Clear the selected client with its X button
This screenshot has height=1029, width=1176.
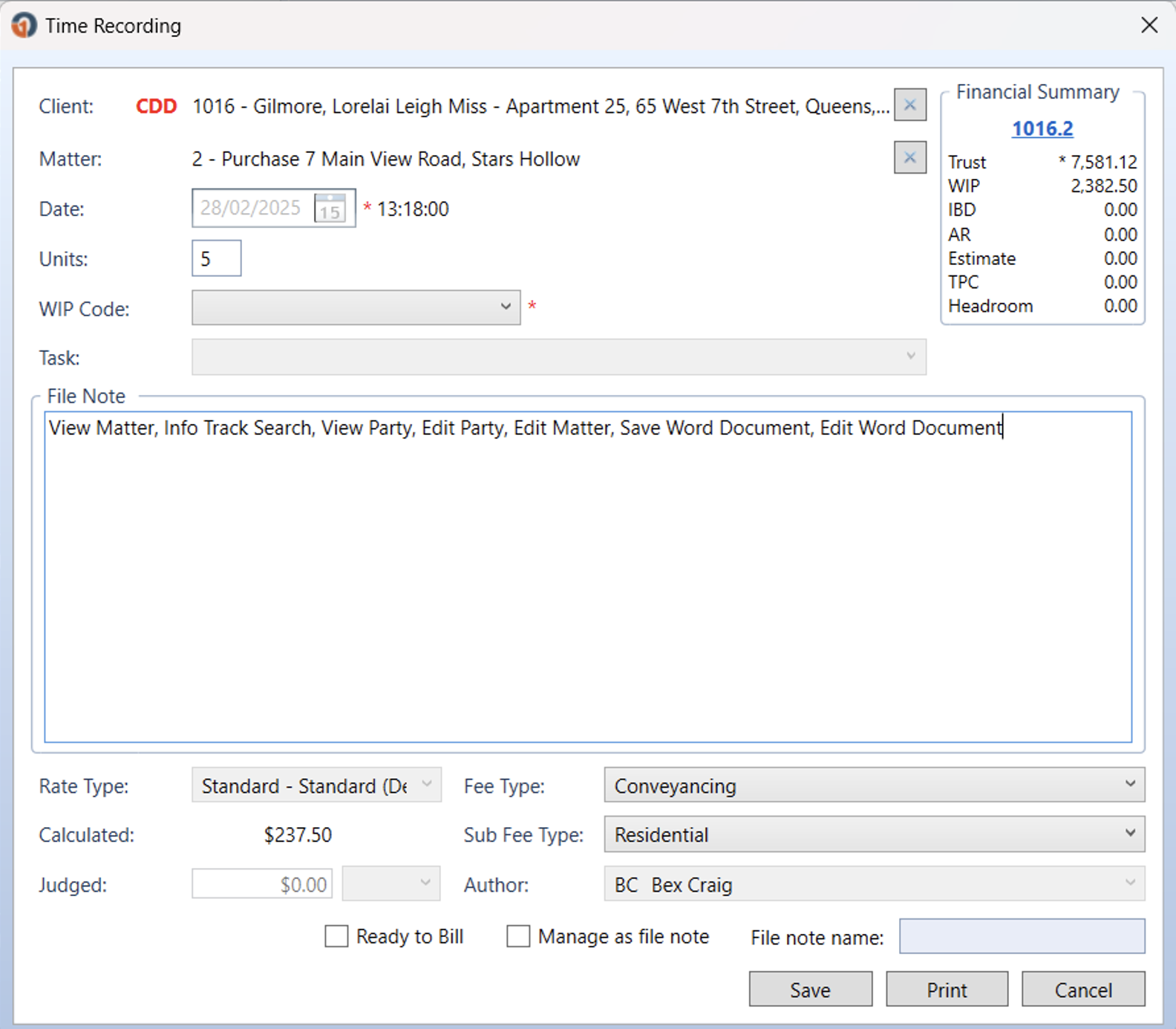pyautogui.click(x=909, y=105)
